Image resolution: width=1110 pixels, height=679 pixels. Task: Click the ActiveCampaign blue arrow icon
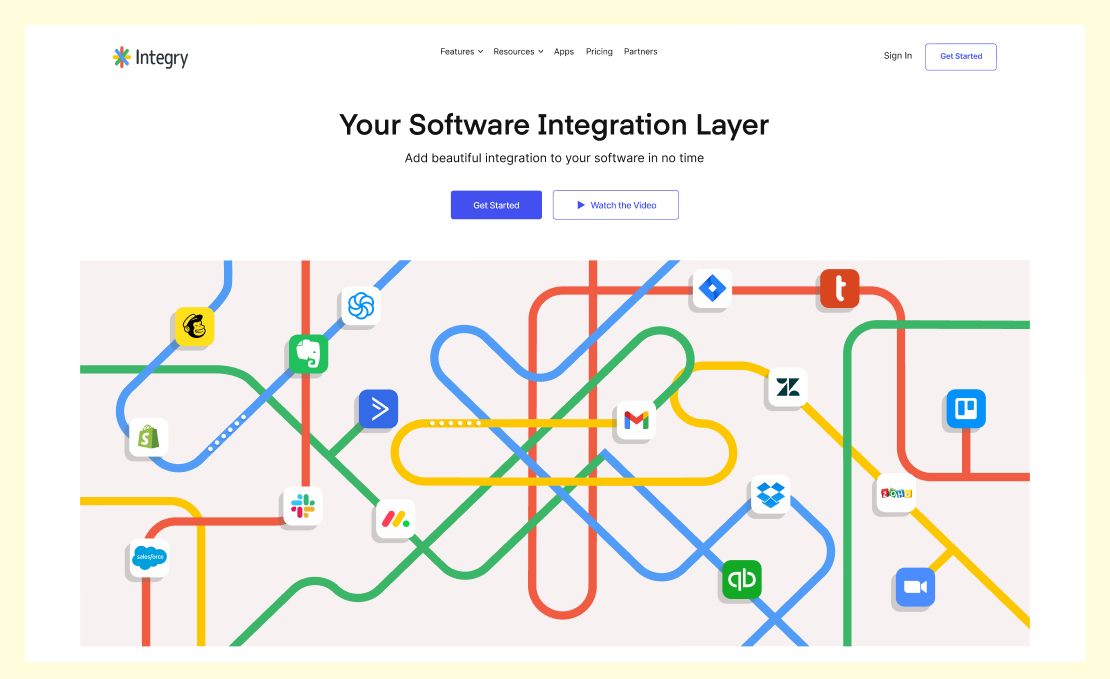click(x=379, y=409)
